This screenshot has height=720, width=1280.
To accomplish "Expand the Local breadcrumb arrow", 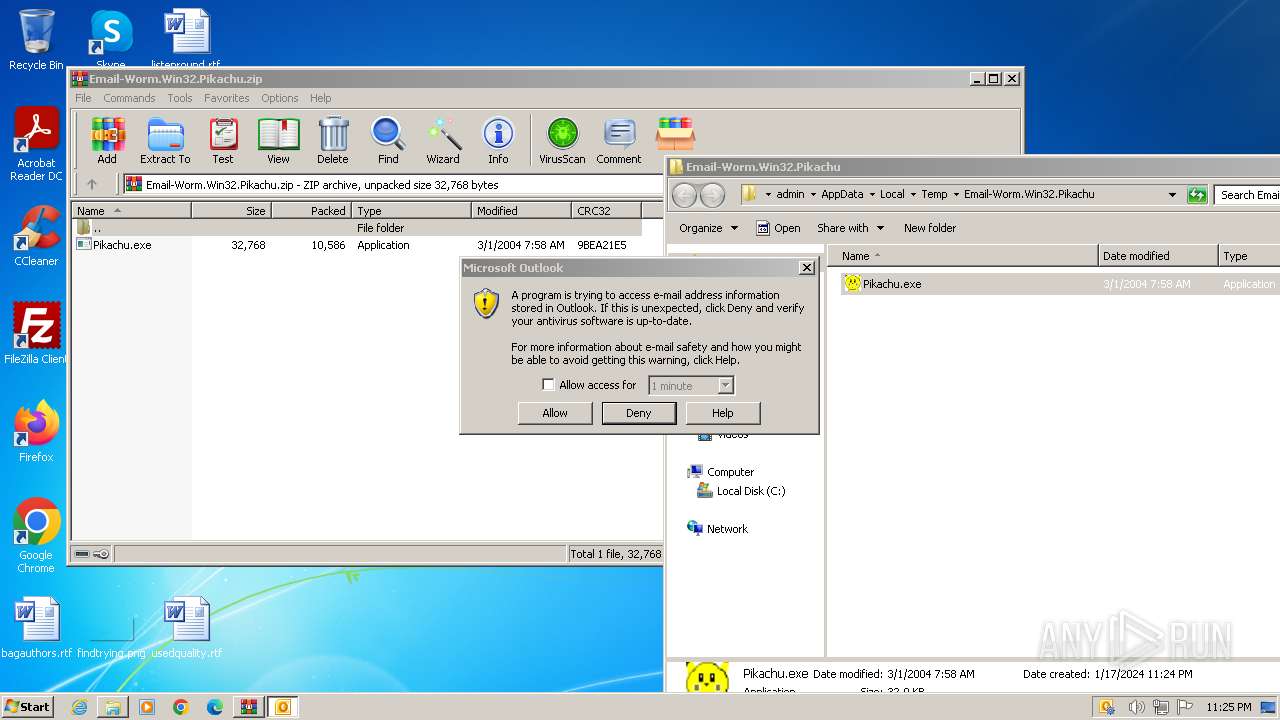I will click(x=913, y=195).
